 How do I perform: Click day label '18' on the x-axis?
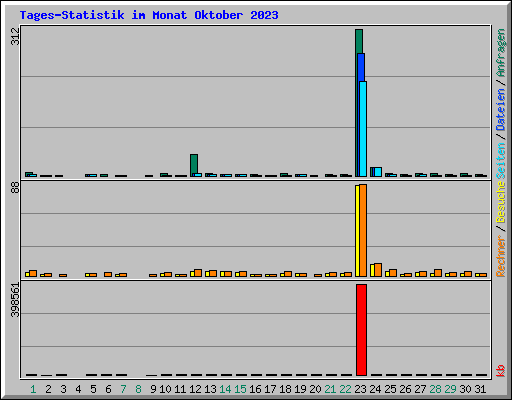tap(285, 389)
